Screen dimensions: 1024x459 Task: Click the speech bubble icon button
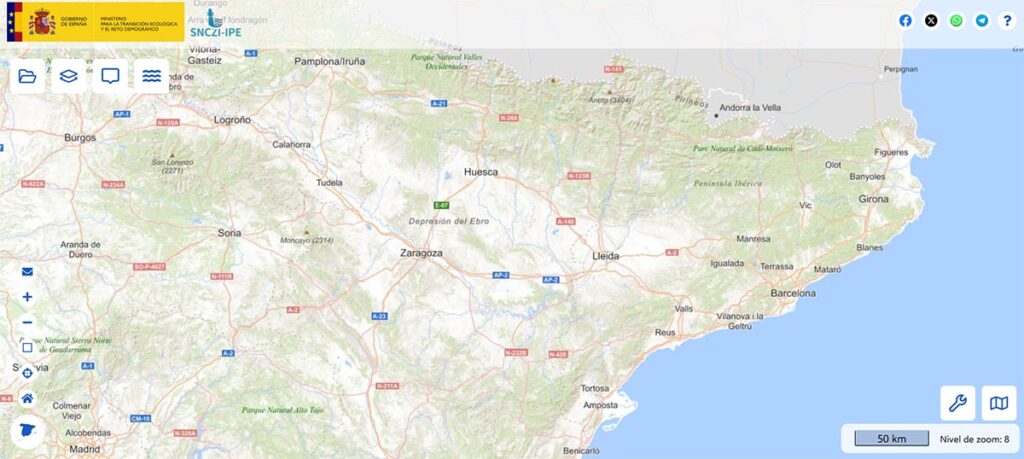point(110,76)
